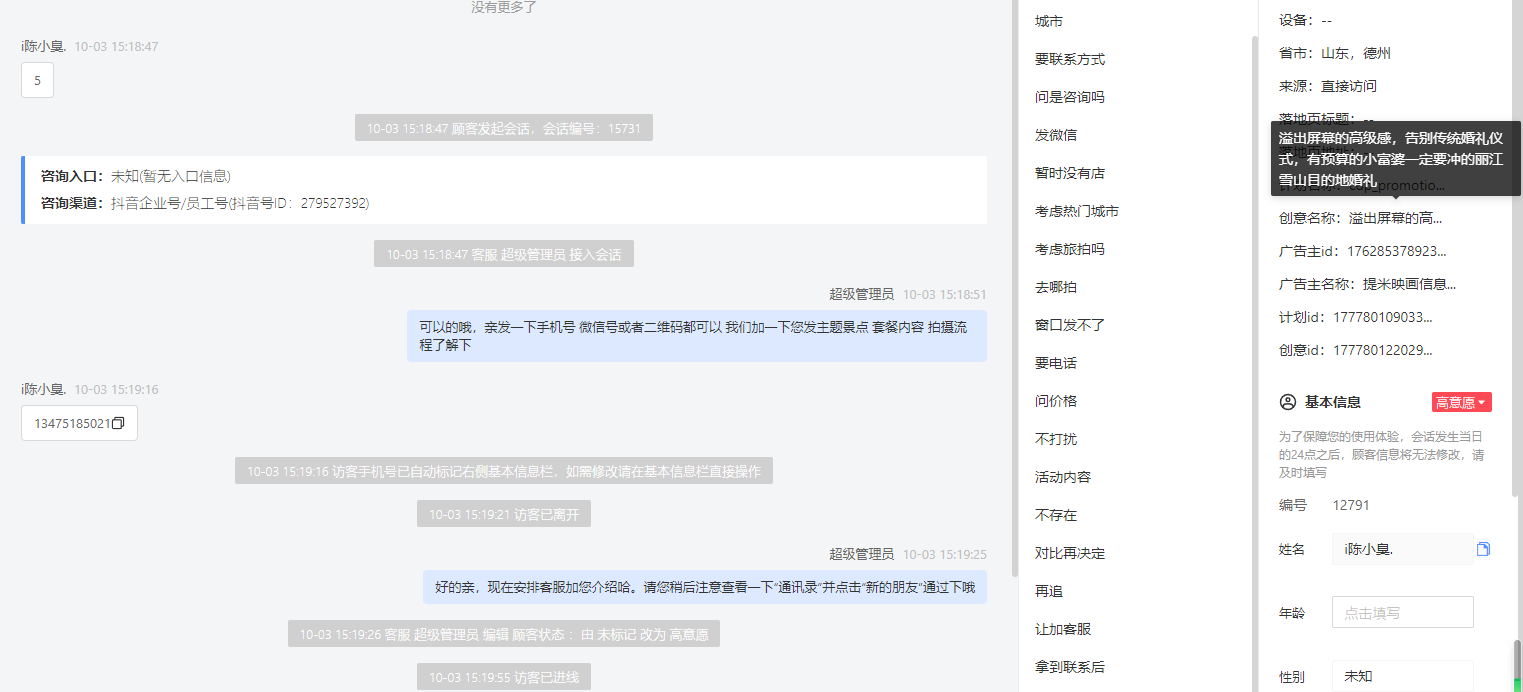This screenshot has width=1523, height=692.
Task: Click the system notice 访客已离开
Action: [504, 514]
